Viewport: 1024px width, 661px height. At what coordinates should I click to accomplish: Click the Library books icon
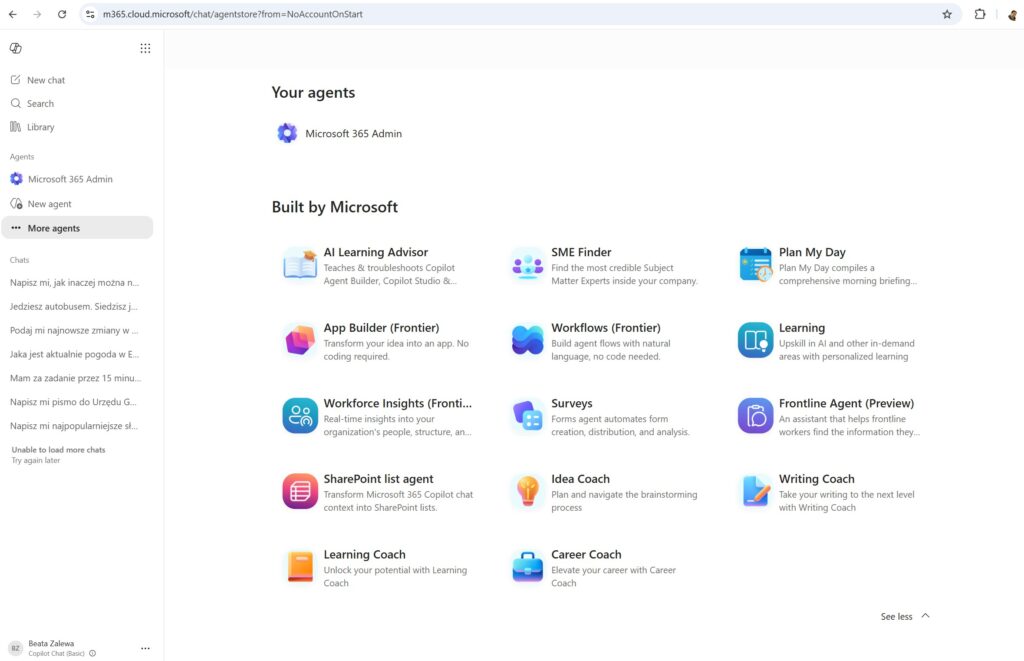point(16,127)
